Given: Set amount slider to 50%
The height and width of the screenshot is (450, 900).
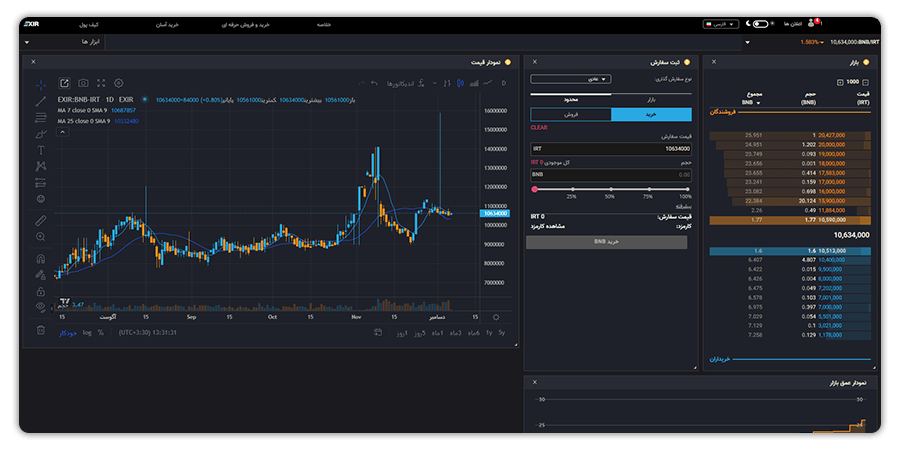Looking at the screenshot, I should tap(611, 189).
